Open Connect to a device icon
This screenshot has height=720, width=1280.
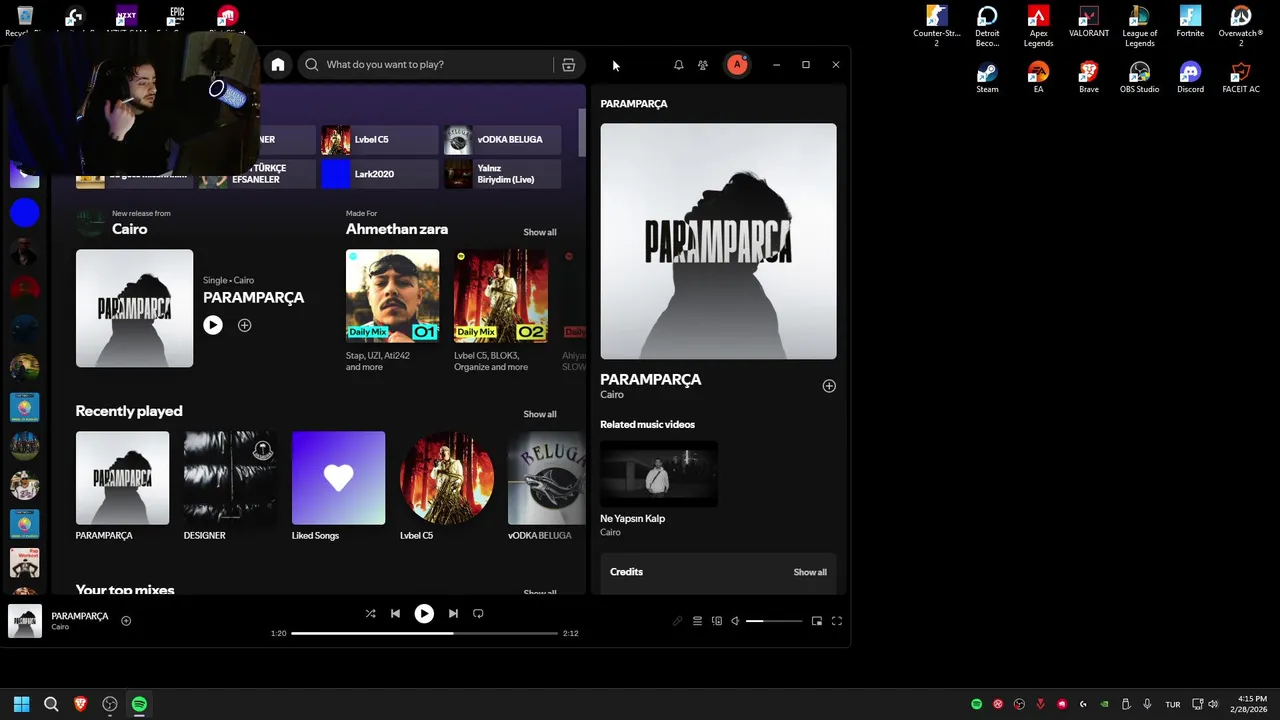point(716,621)
